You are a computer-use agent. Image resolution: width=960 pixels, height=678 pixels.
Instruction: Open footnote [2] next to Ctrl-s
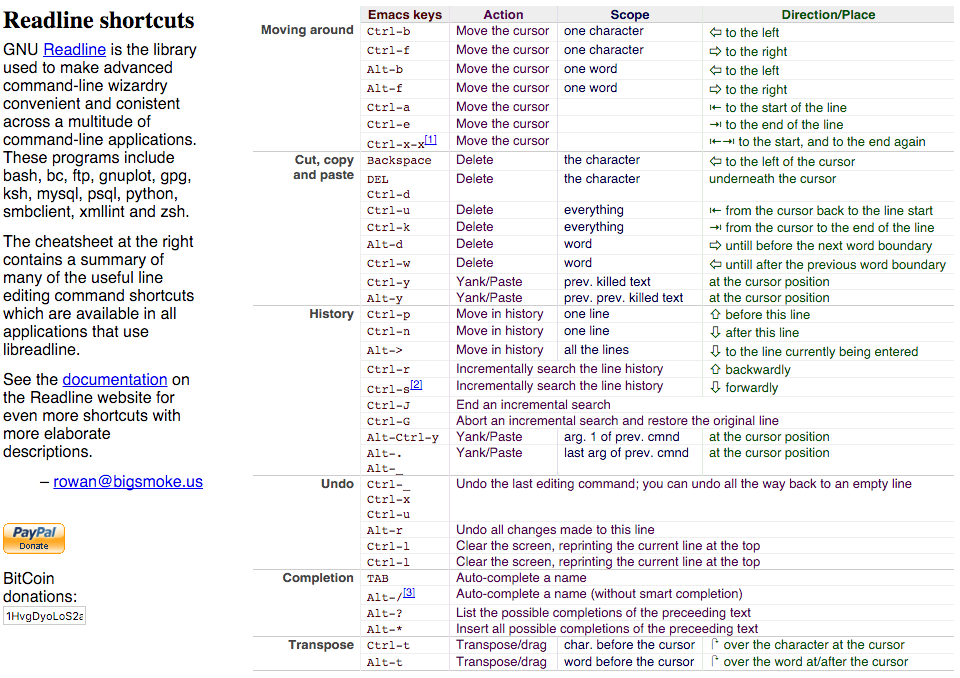pyautogui.click(x=416, y=384)
